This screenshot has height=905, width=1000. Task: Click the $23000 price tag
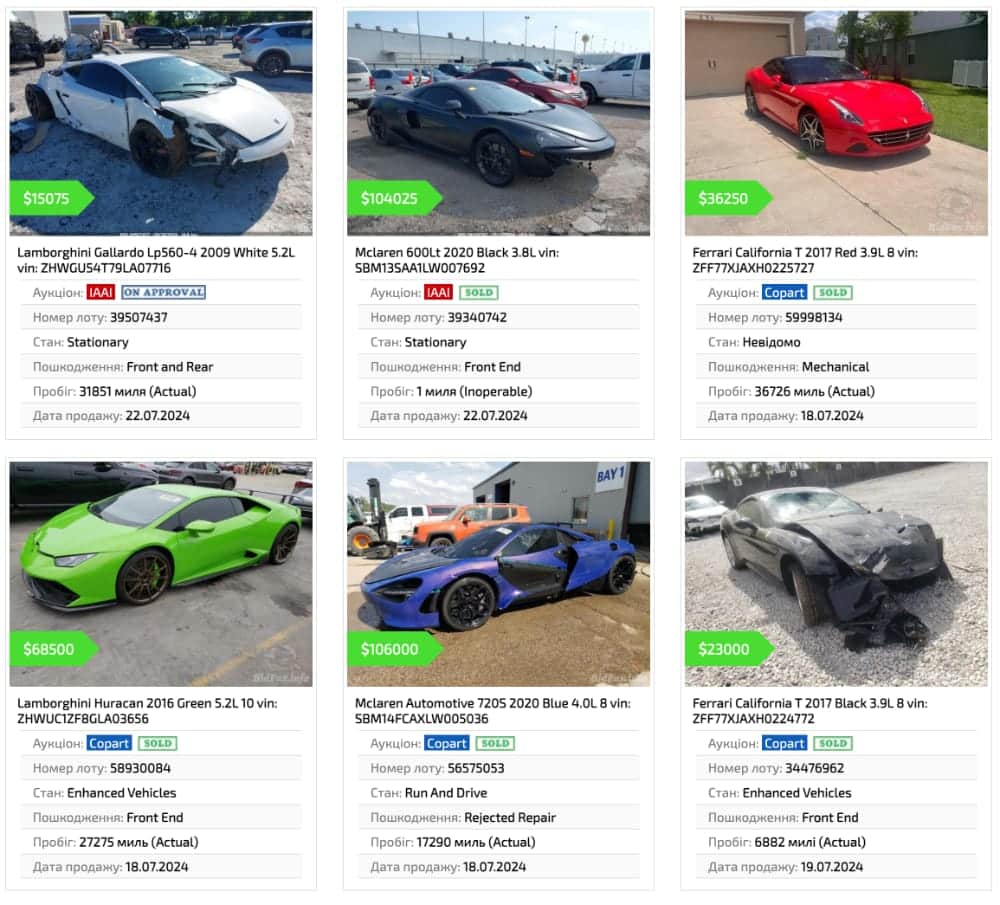(x=728, y=649)
